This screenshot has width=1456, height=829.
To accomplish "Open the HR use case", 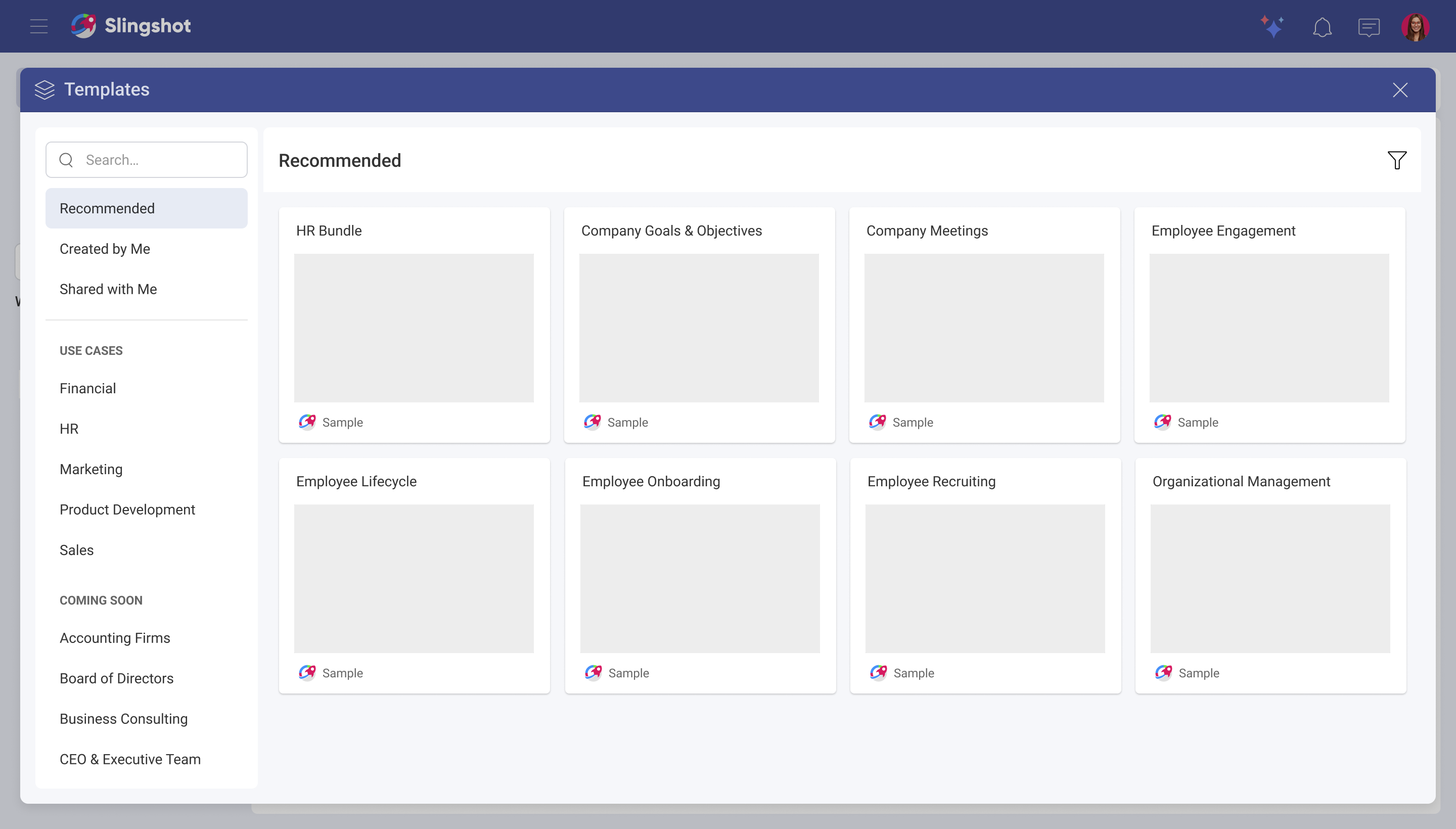I will (146, 429).
